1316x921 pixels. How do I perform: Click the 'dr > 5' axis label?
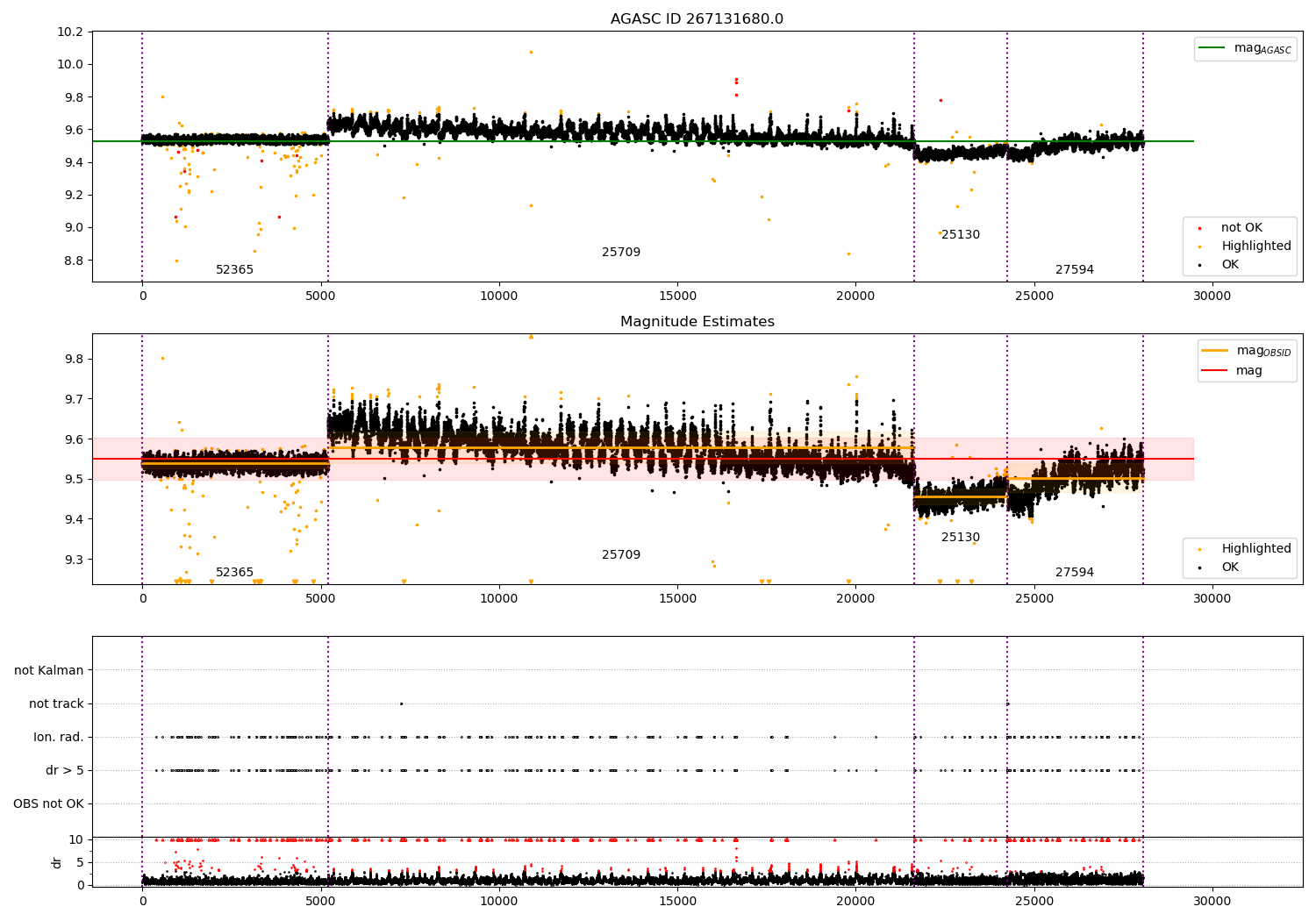(65, 770)
